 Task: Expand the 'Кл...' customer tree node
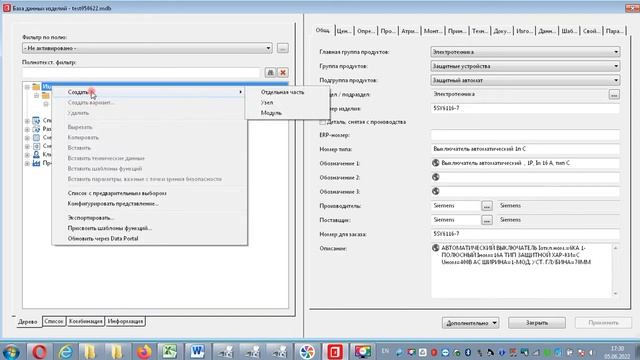click(x=27, y=155)
